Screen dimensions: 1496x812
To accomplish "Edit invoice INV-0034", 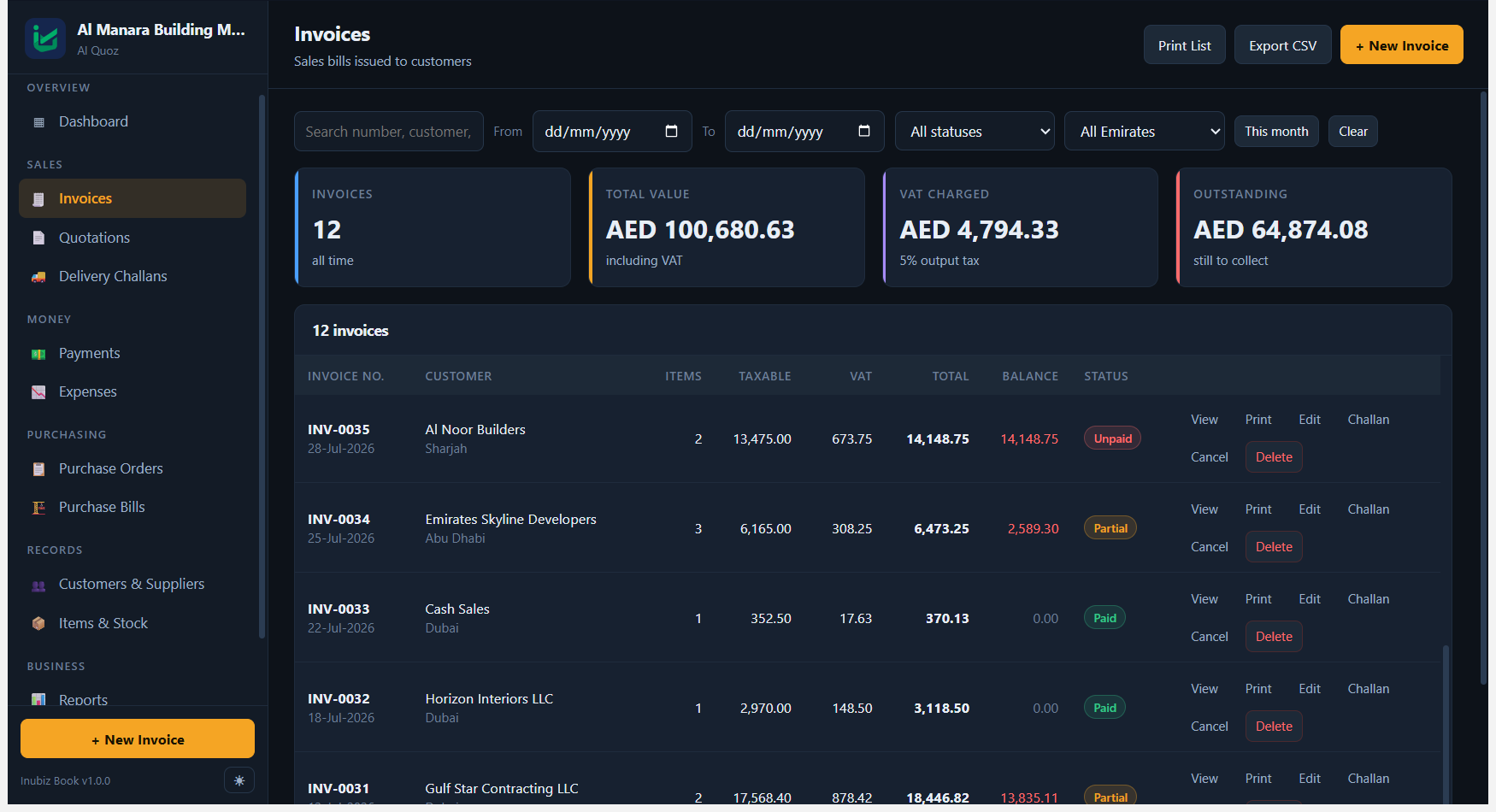I will pos(1310,509).
